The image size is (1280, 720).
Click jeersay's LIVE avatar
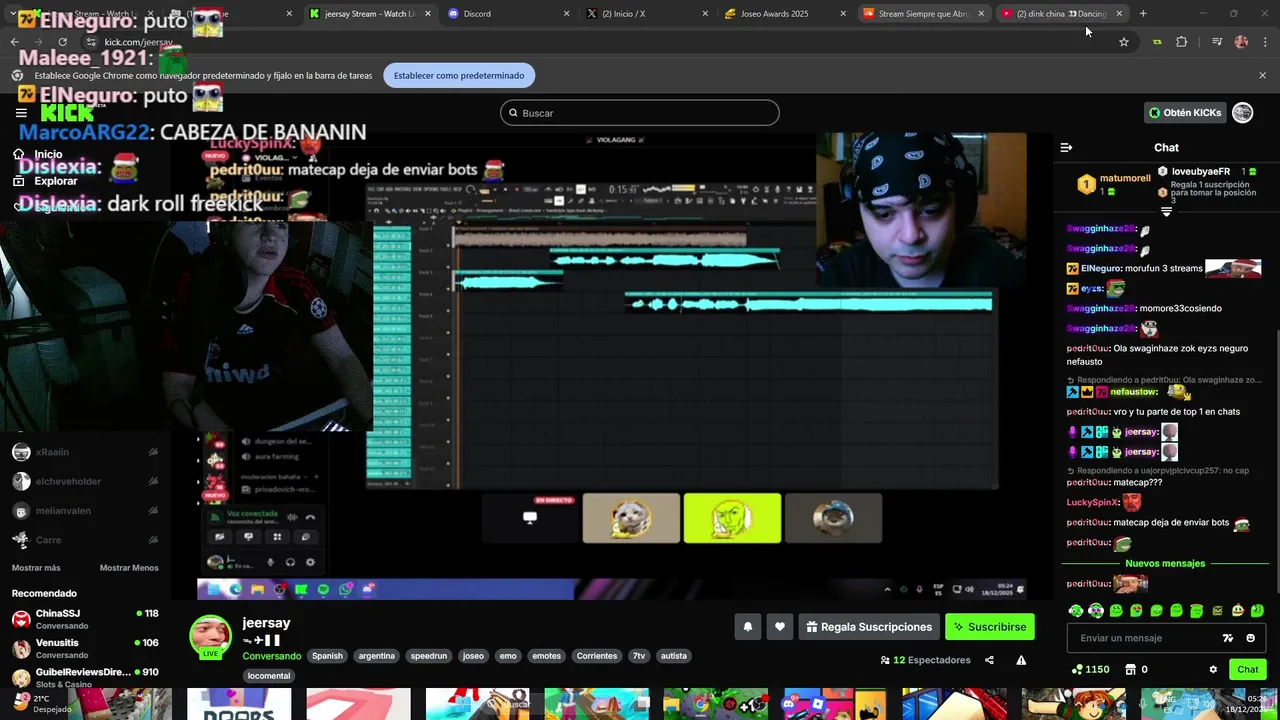pos(210,637)
